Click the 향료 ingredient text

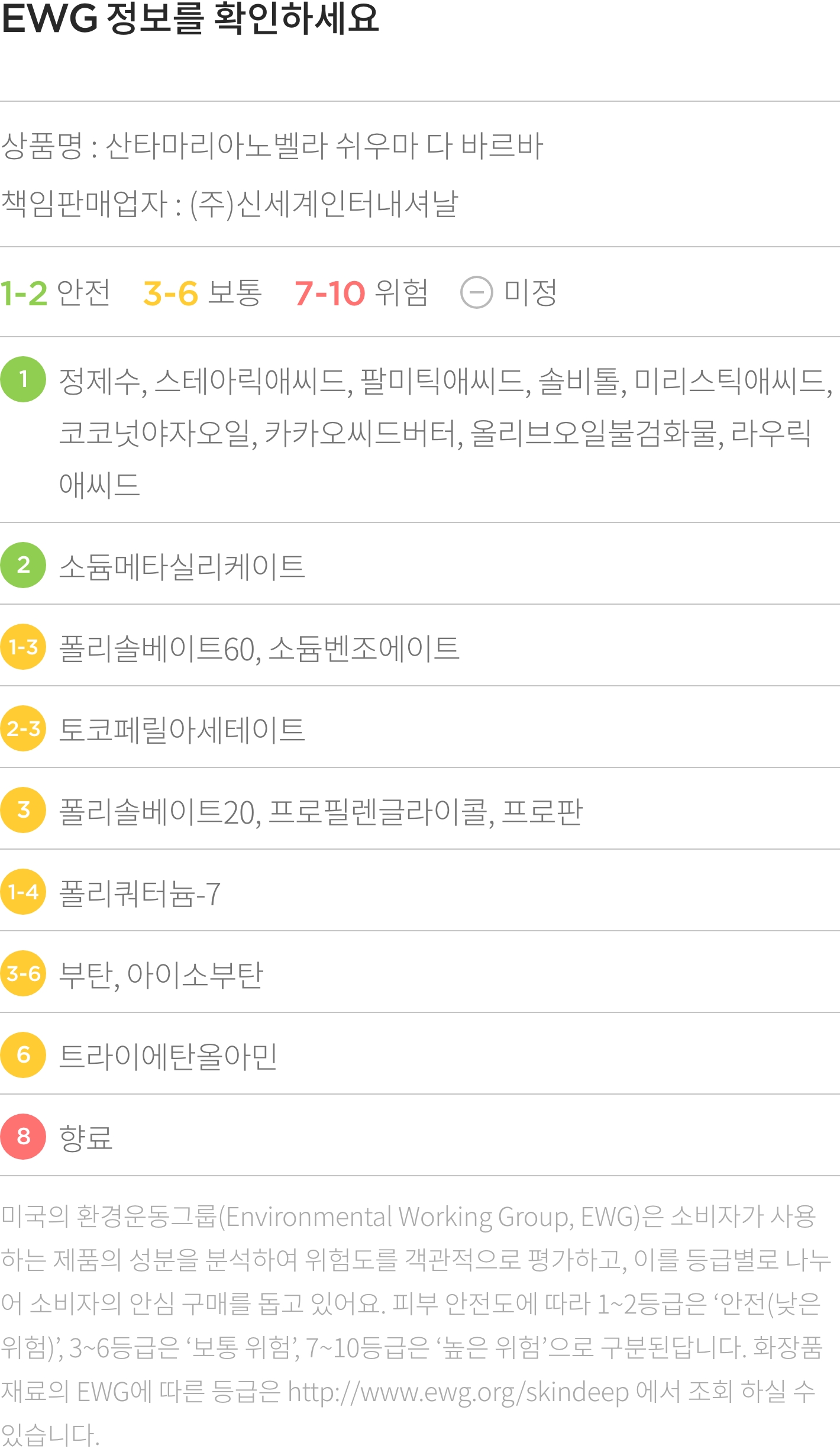86,1137
